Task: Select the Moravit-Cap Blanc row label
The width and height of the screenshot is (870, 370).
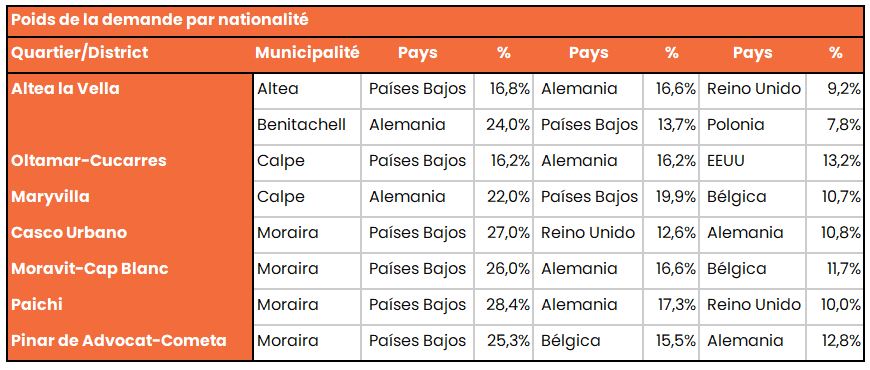Action: tap(90, 268)
